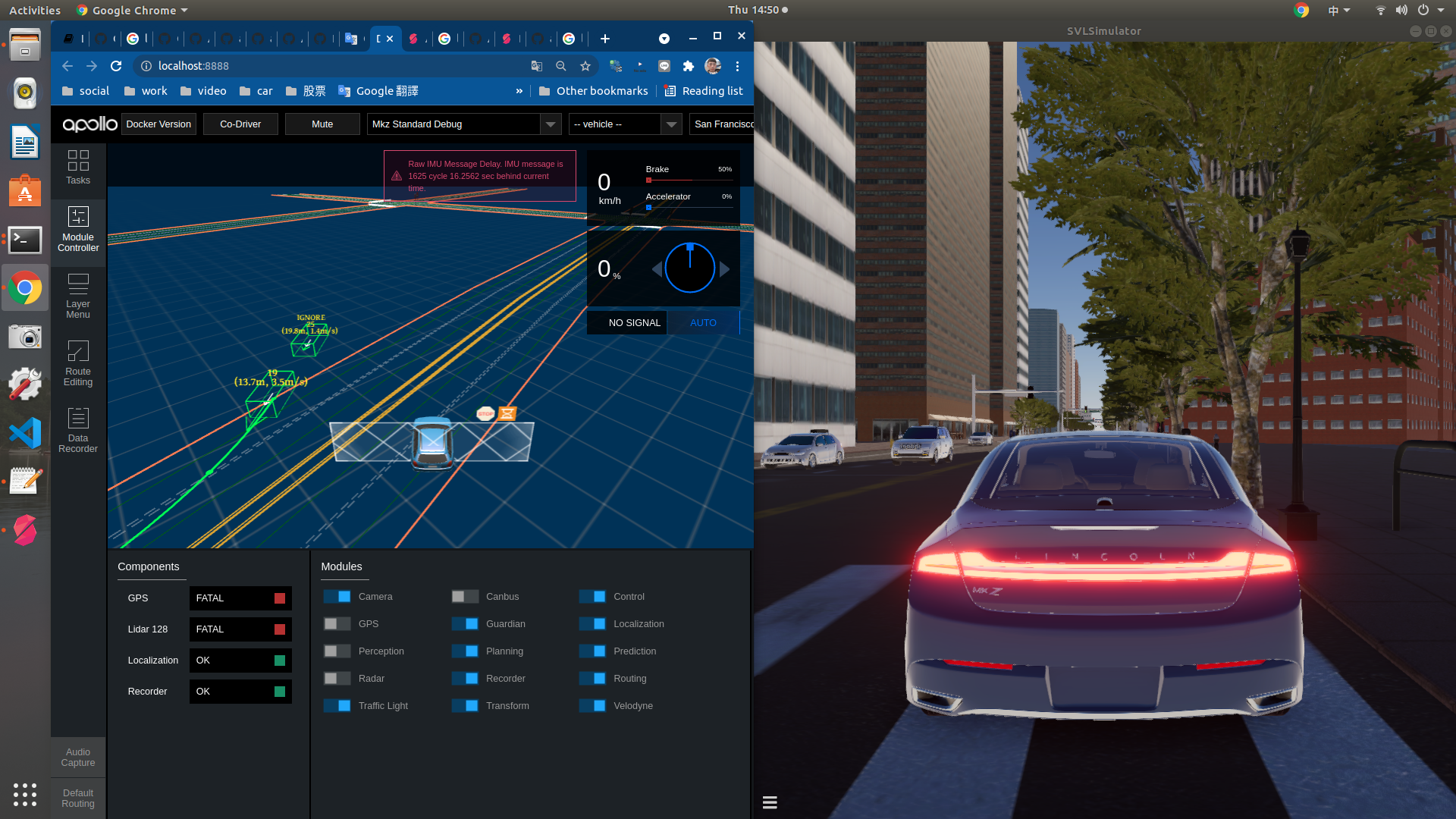Click the Chrome extensions puzzle icon
Viewport: 1456px width, 819px height.
point(689,66)
